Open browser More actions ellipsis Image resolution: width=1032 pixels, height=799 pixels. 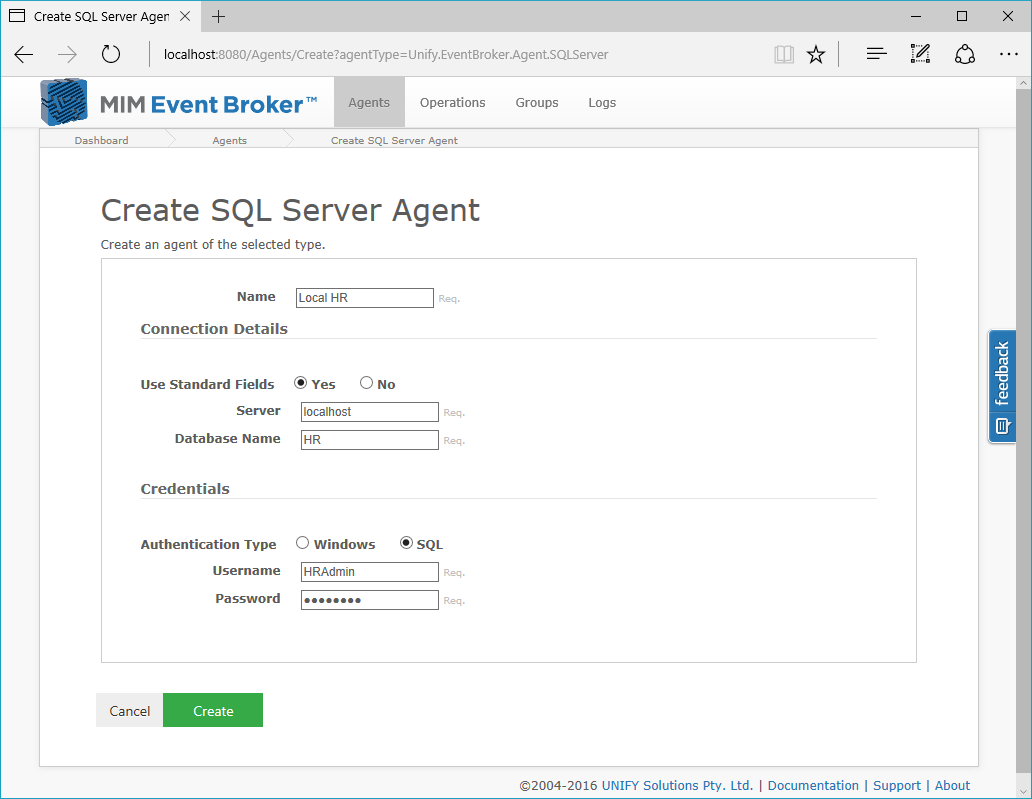(1008, 55)
